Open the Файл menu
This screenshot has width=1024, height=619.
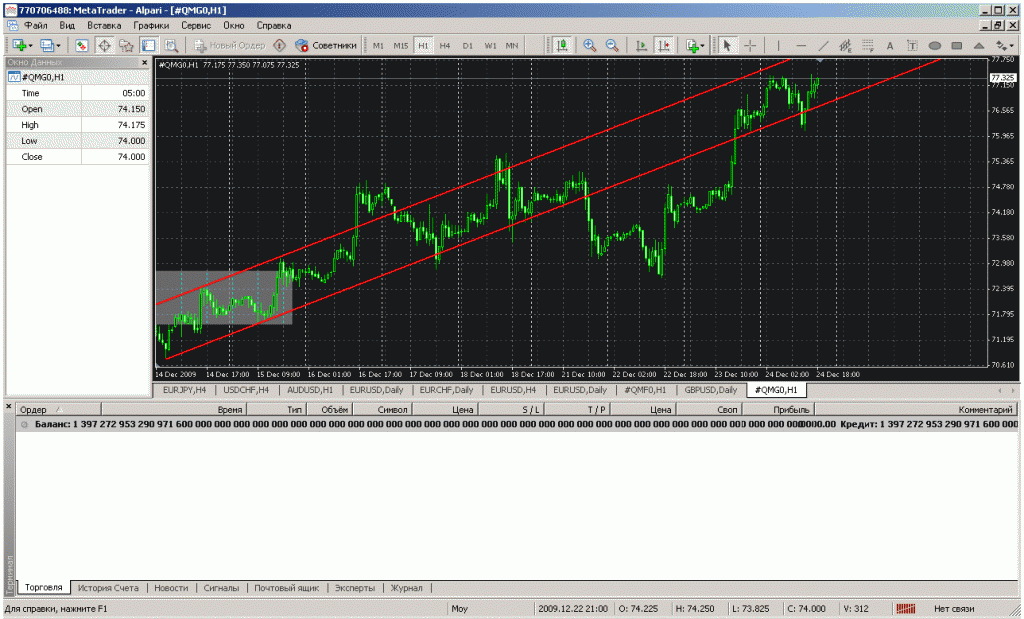tap(36, 25)
